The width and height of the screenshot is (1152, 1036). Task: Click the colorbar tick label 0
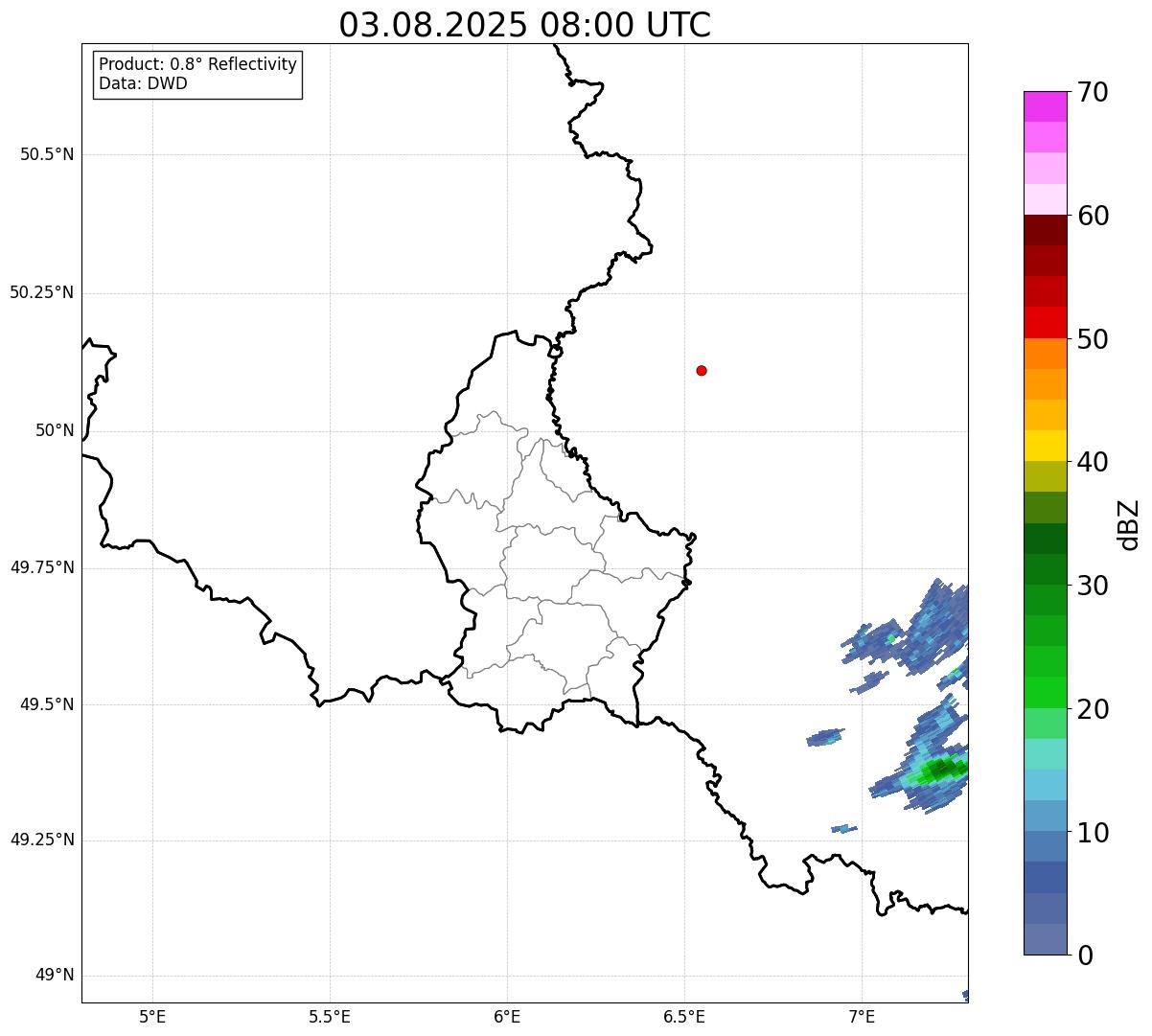click(x=1085, y=955)
